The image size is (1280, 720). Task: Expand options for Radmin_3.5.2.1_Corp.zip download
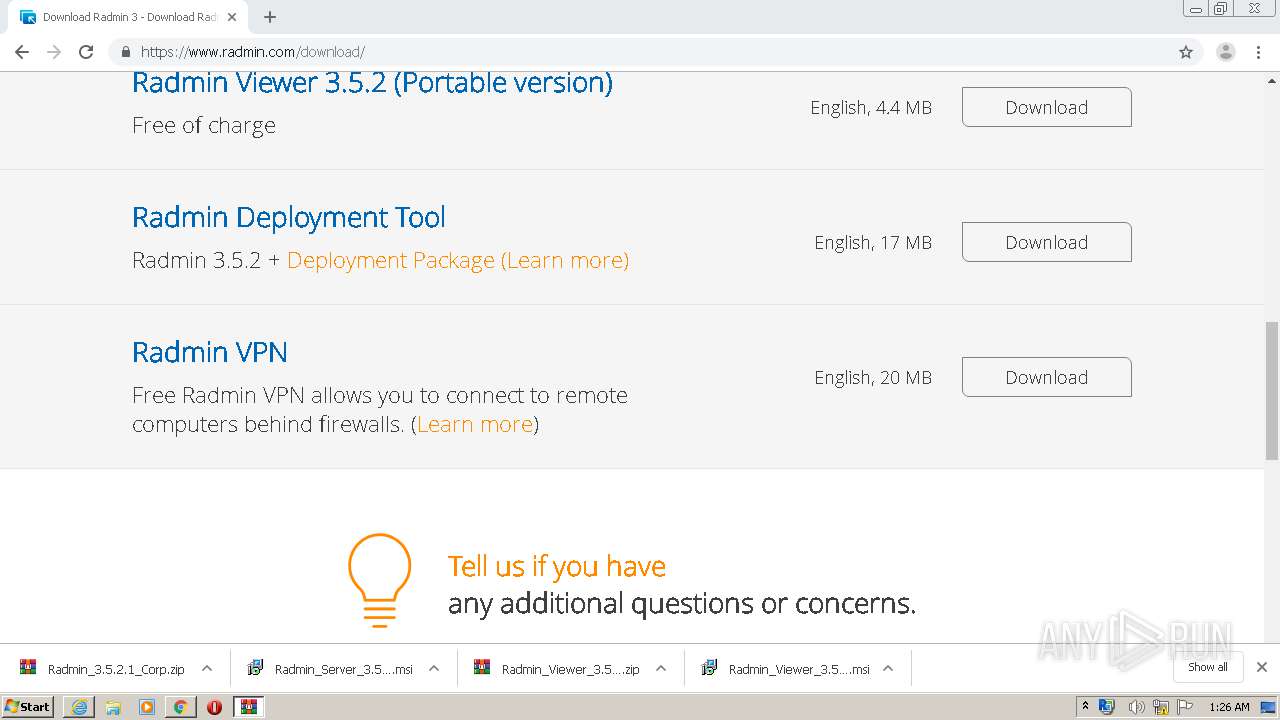coord(207,669)
